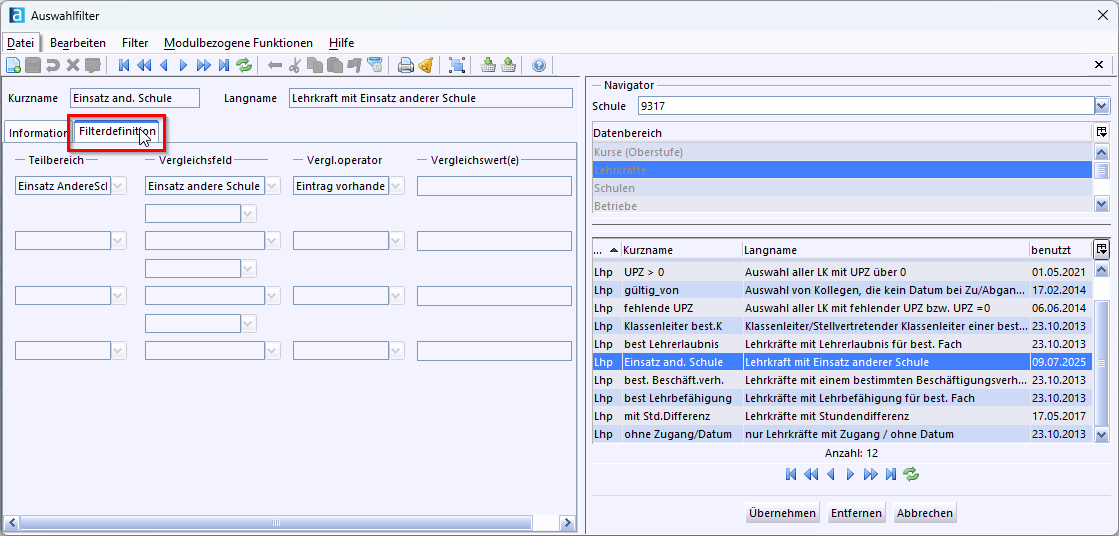Open Vergl.operator dropdown Eintrag vorhande
1119x536 pixels.
click(x=397, y=186)
